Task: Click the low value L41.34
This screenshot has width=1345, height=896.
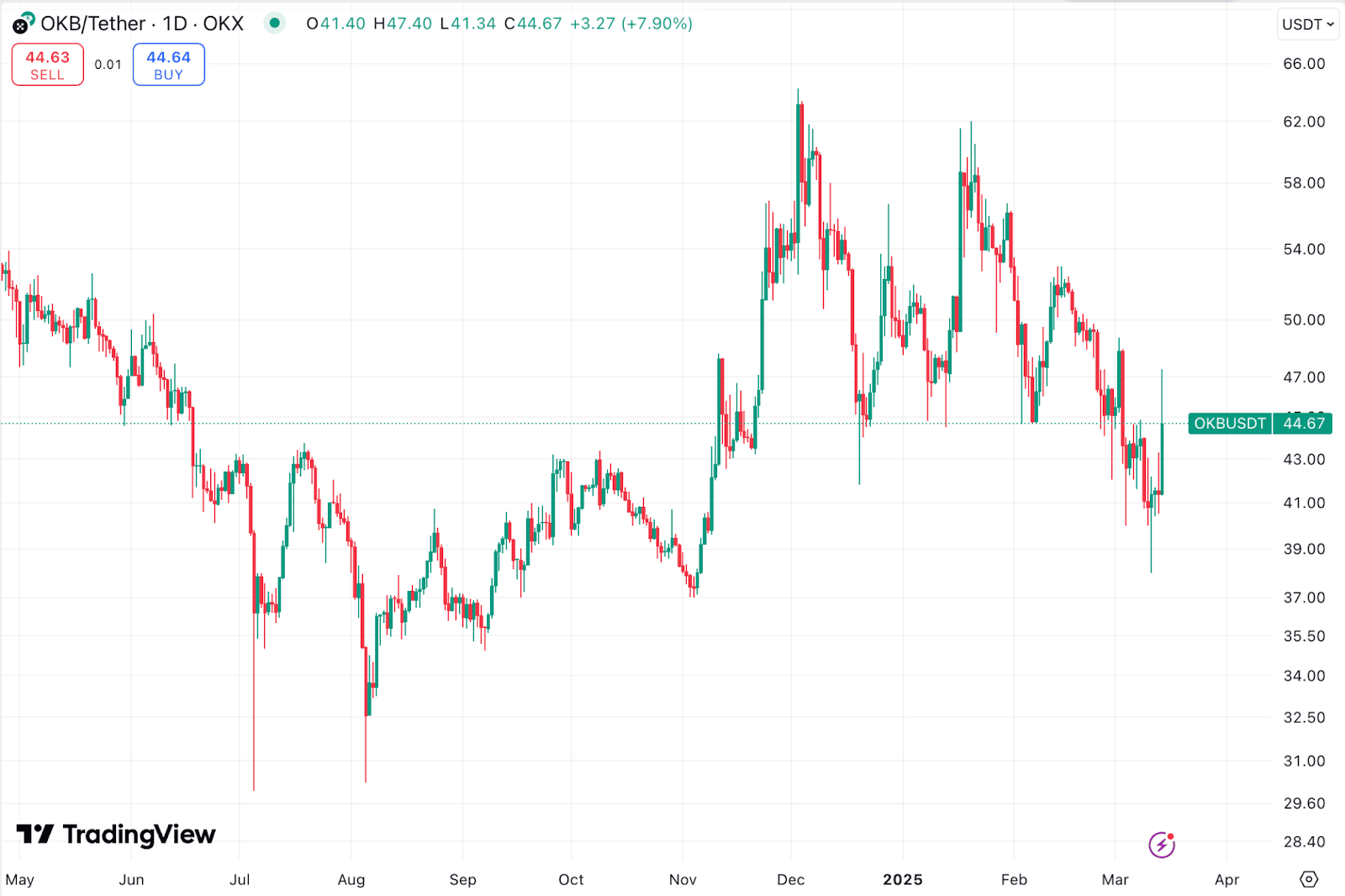Action: click(x=468, y=24)
